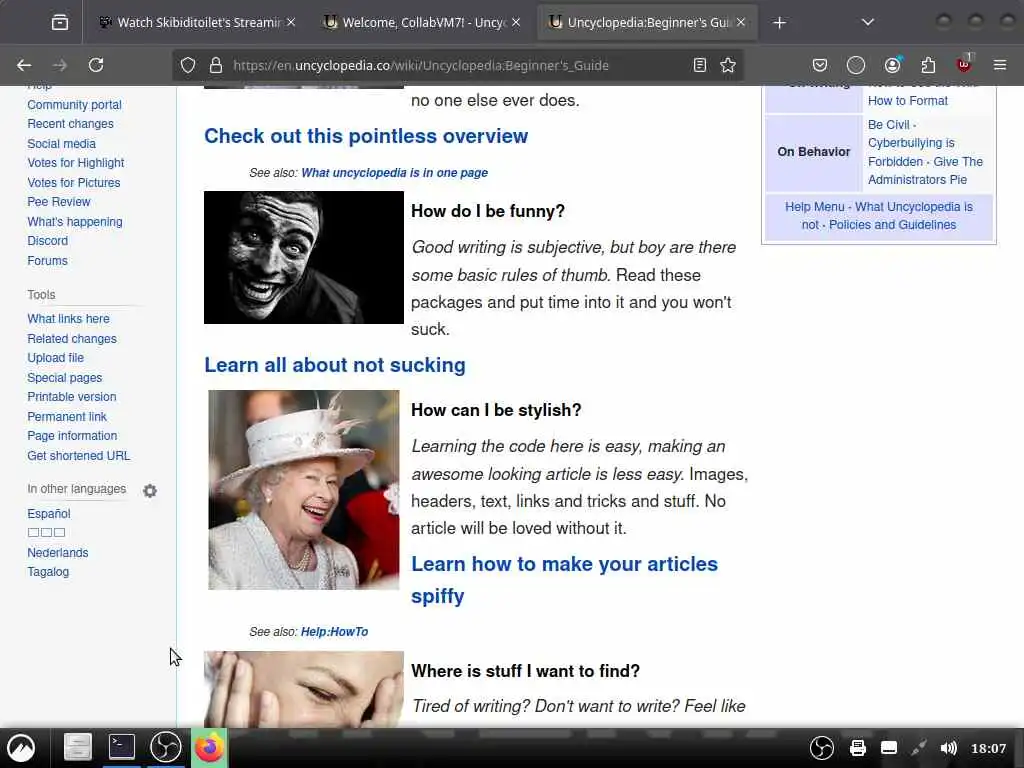Close the Uncyclopedia:Beginner's Guide tab

click(x=741, y=22)
